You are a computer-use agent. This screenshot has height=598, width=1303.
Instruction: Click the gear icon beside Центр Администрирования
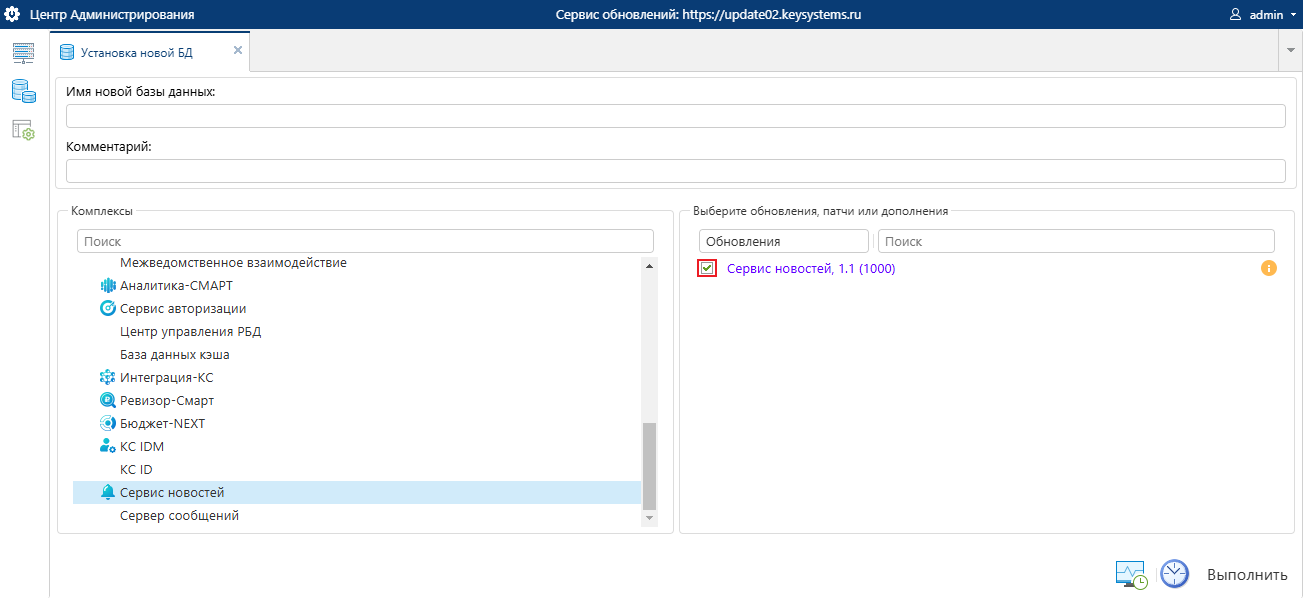(x=13, y=15)
